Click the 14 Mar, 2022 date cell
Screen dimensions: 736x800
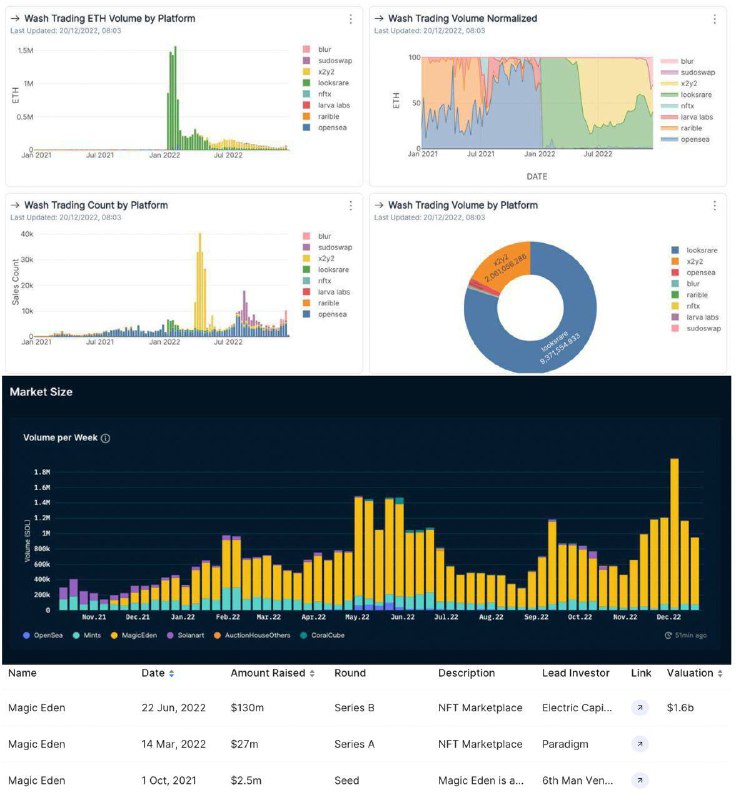(x=173, y=744)
